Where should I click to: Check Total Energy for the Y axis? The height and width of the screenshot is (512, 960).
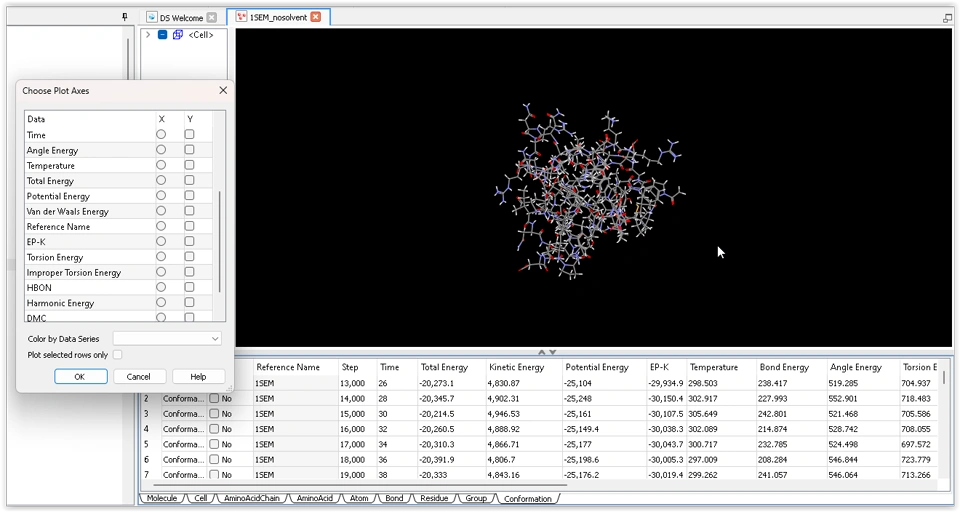(189, 181)
